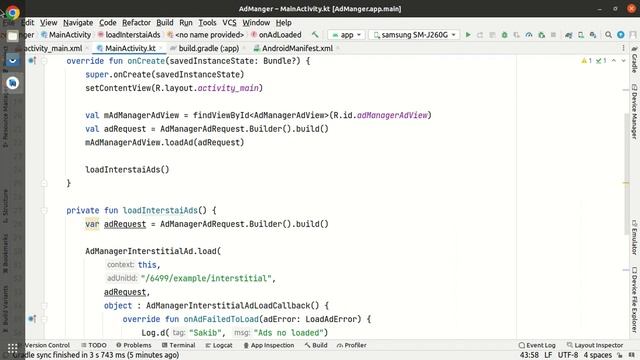
Task: Open the App Inspection tool window
Action: (x=269, y=345)
